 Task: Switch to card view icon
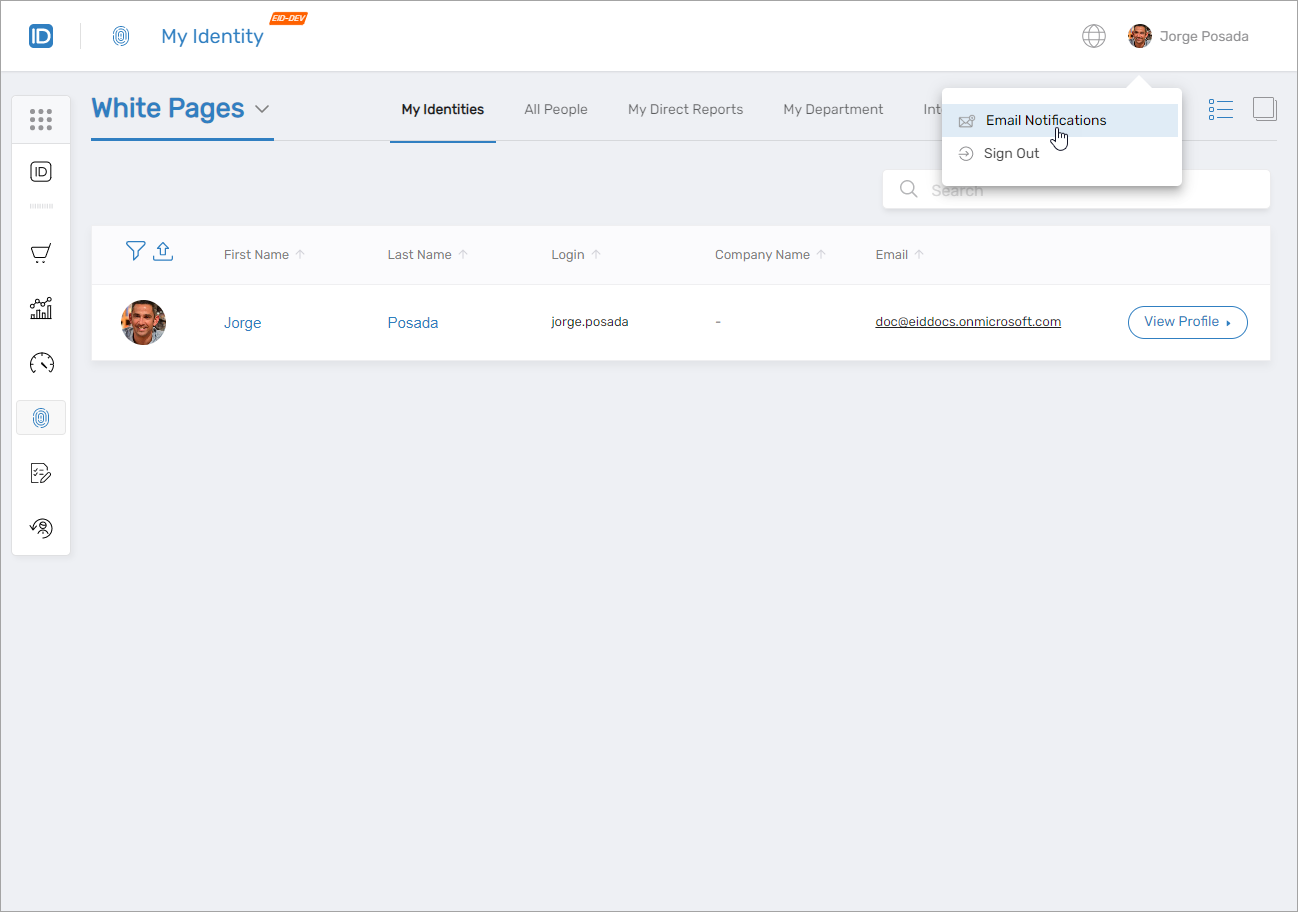pyautogui.click(x=1265, y=109)
